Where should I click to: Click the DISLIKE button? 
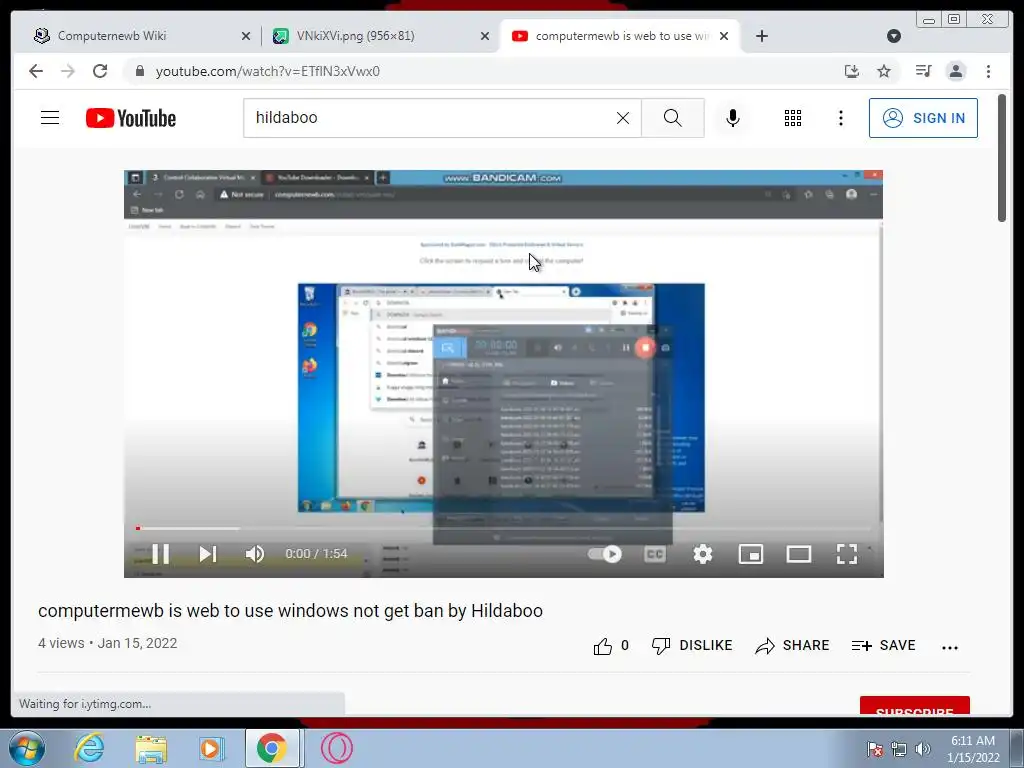[692, 645]
